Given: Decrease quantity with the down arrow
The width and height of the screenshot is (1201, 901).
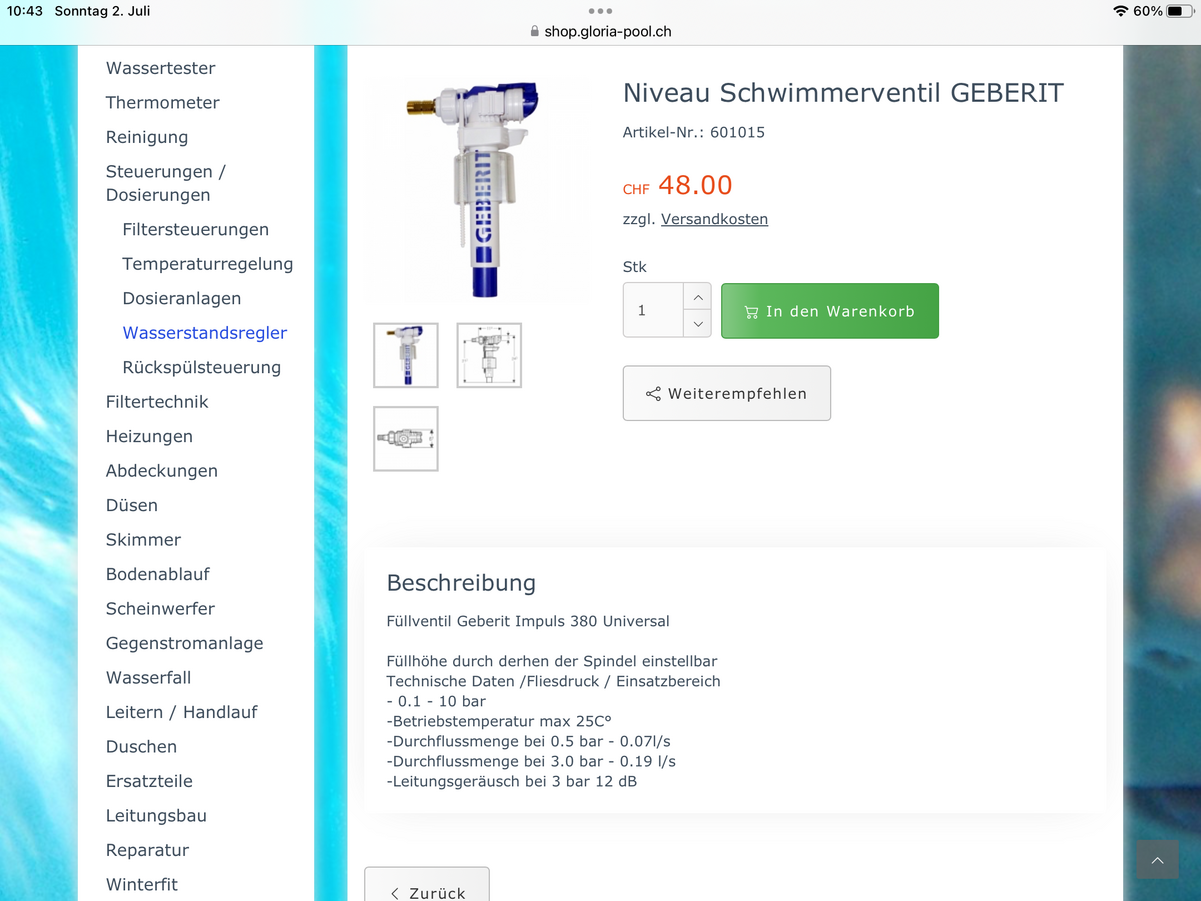Looking at the screenshot, I should (x=698, y=323).
